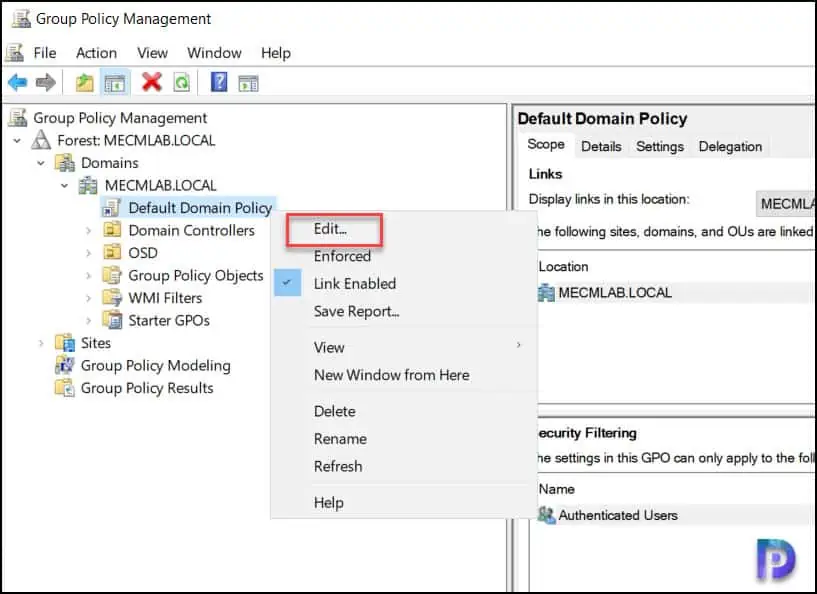Click the Group Policy Modeling icon

pyautogui.click(x=65, y=365)
